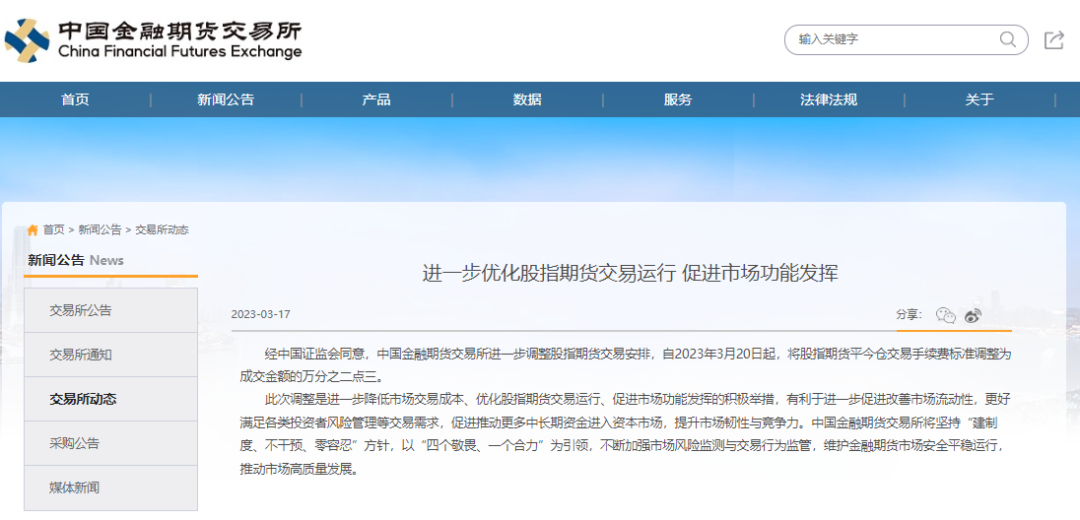This screenshot has width=1080, height=520.
Task: Open the 首页 navigation menu
Action: [x=75, y=100]
